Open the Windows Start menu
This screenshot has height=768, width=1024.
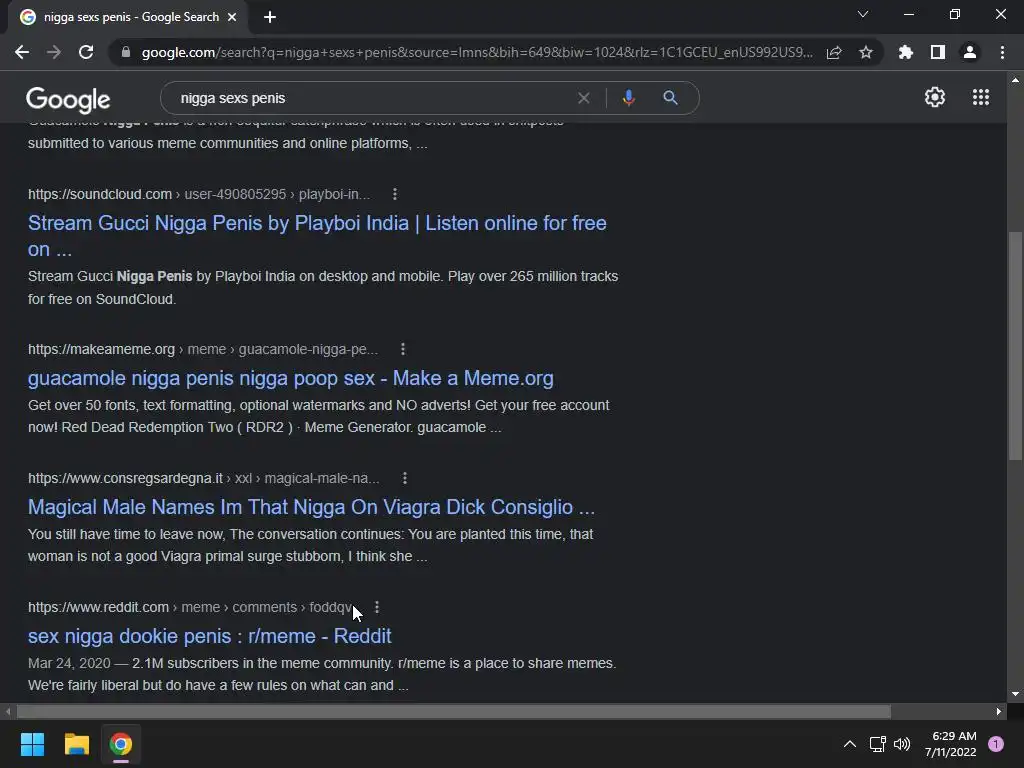tap(32, 744)
